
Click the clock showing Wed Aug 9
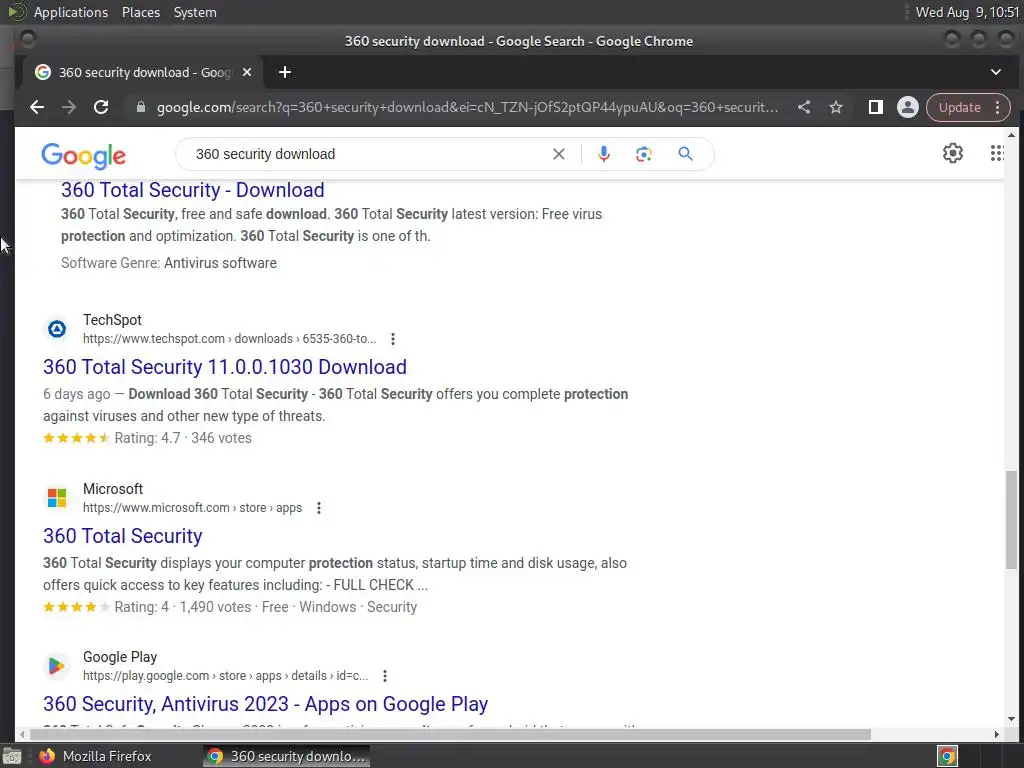[x=967, y=12]
